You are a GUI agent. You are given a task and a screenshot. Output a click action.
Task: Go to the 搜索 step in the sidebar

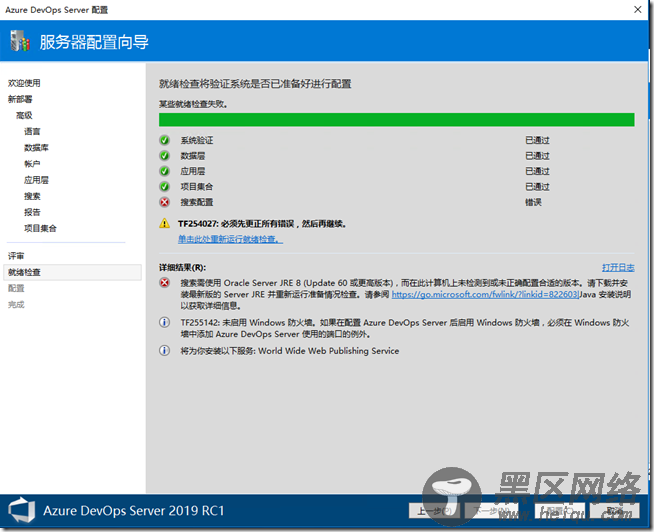point(32,196)
